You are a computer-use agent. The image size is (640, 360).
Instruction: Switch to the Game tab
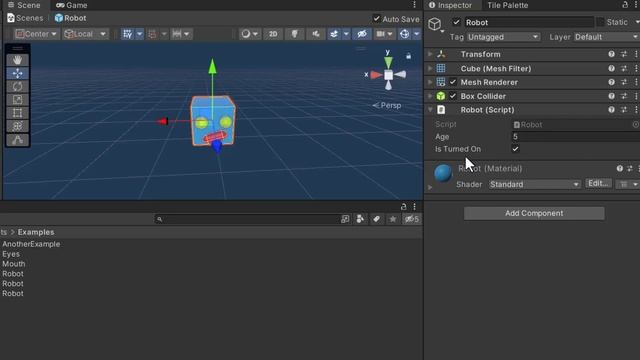tap(72, 5)
